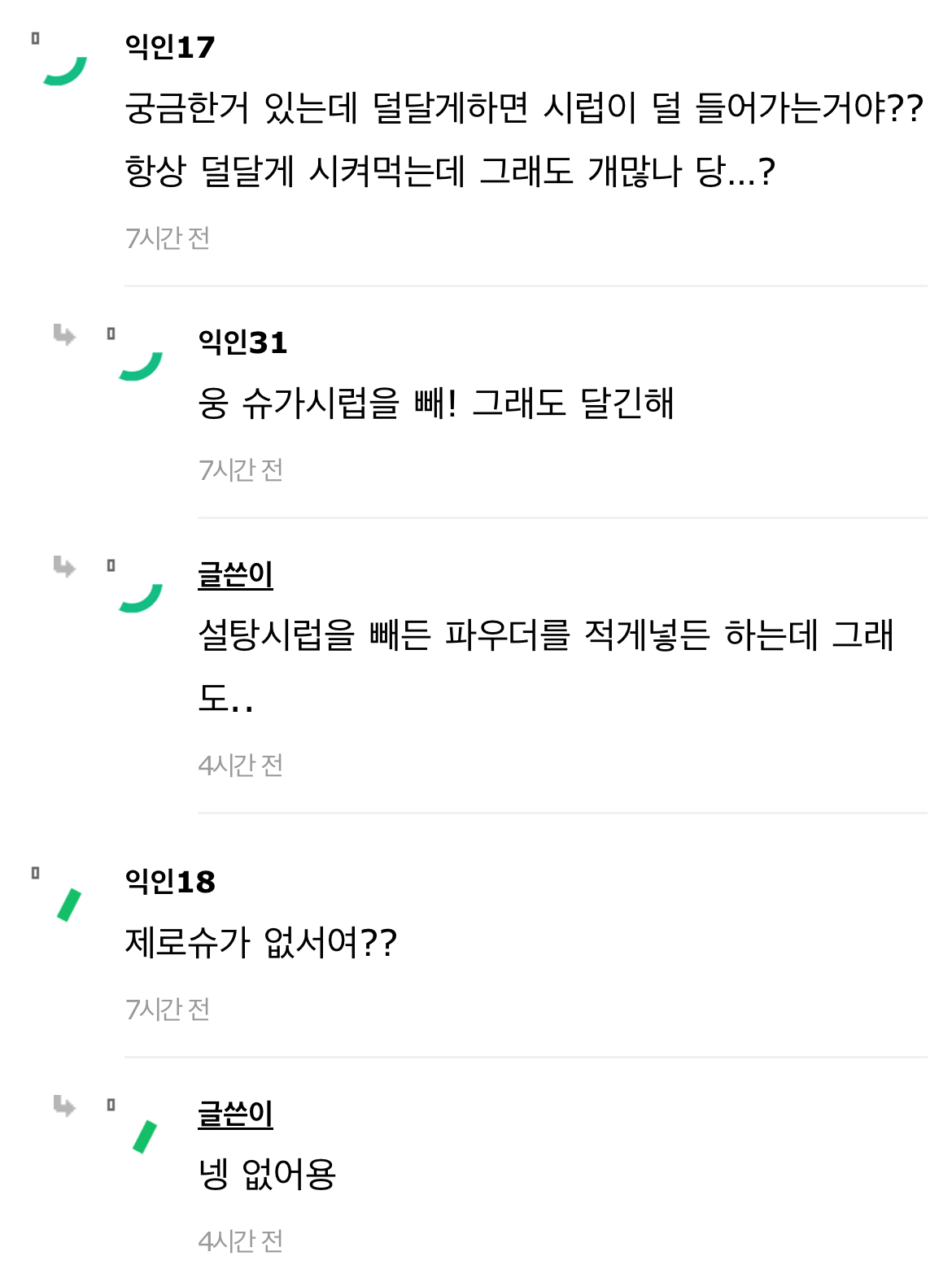This screenshot has height=1278, width=952.
Task: Open the 익인18 username
Action: (x=170, y=882)
